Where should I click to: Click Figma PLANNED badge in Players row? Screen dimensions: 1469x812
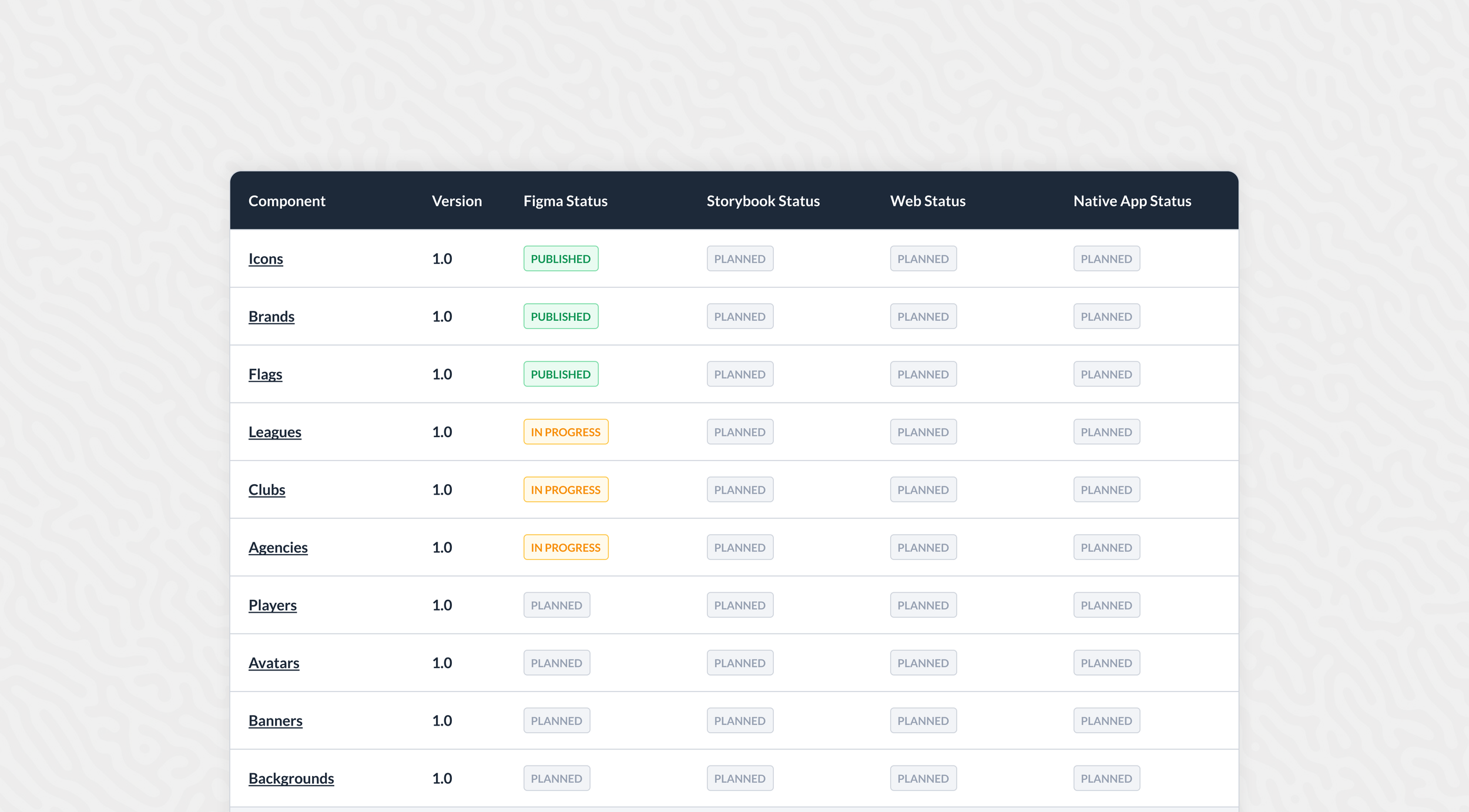pos(557,605)
